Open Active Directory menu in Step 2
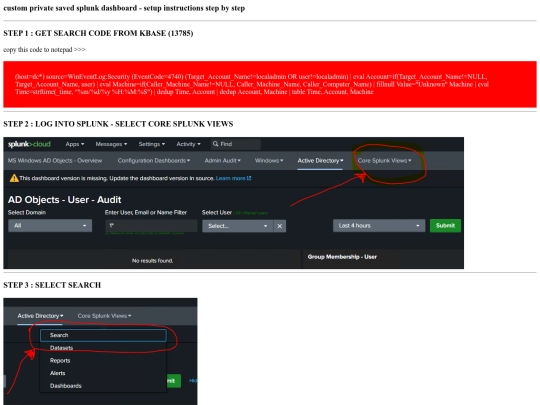Screen dimensions: 540x405 pyautogui.click(x=320, y=160)
